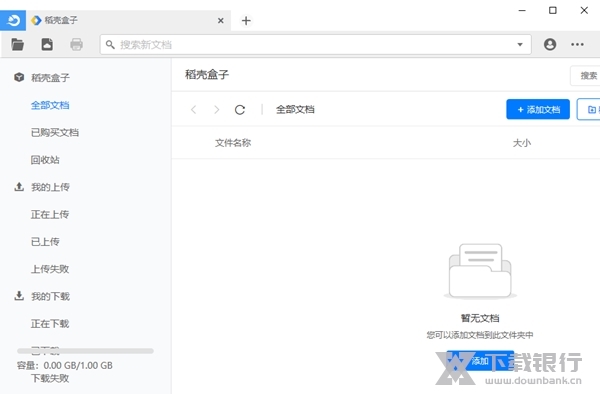Screen dimensions: 600x394
Task: Open a new tab with the plus icon
Action: pos(246,21)
